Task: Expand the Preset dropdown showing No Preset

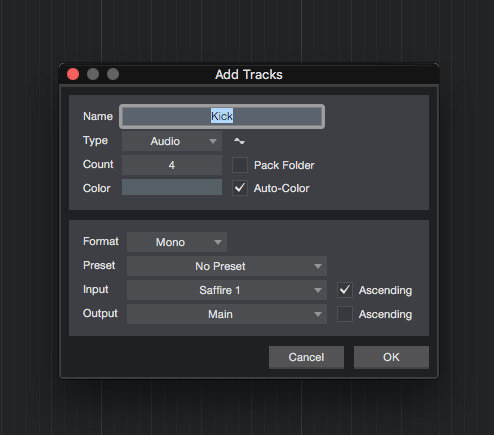Action: point(227,266)
